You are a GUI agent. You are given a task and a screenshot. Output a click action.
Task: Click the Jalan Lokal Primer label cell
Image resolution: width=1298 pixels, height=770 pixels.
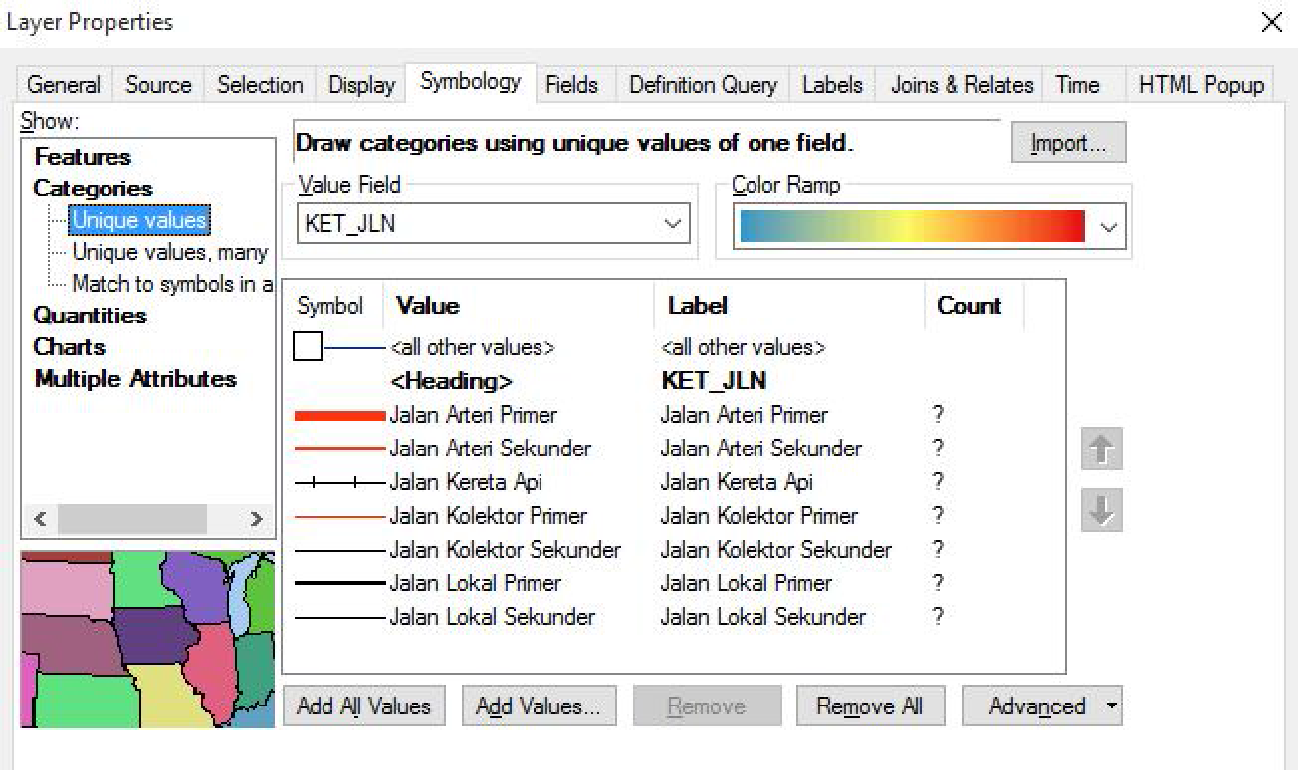coord(746,583)
